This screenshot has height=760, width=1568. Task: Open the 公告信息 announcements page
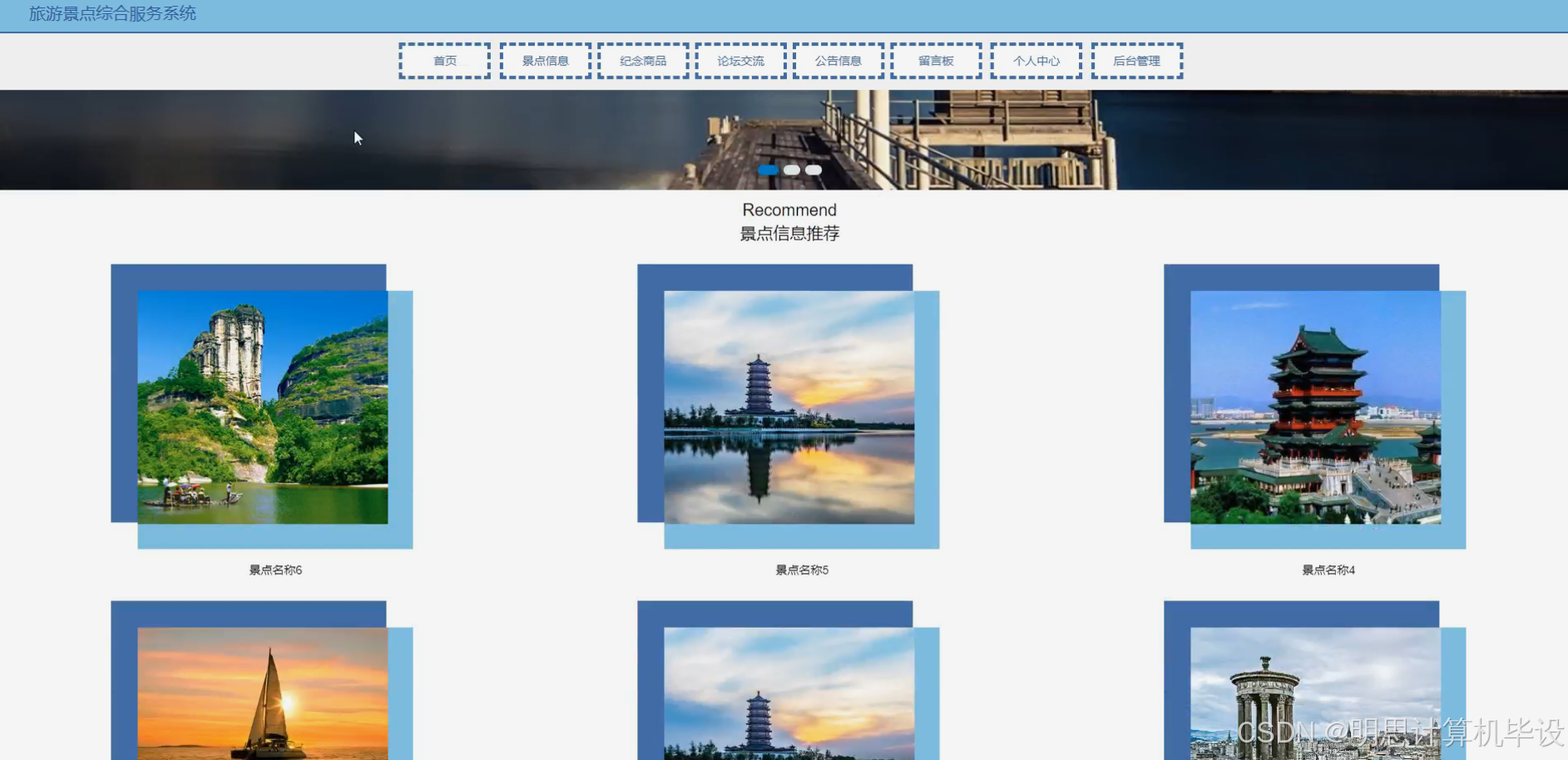(x=838, y=60)
